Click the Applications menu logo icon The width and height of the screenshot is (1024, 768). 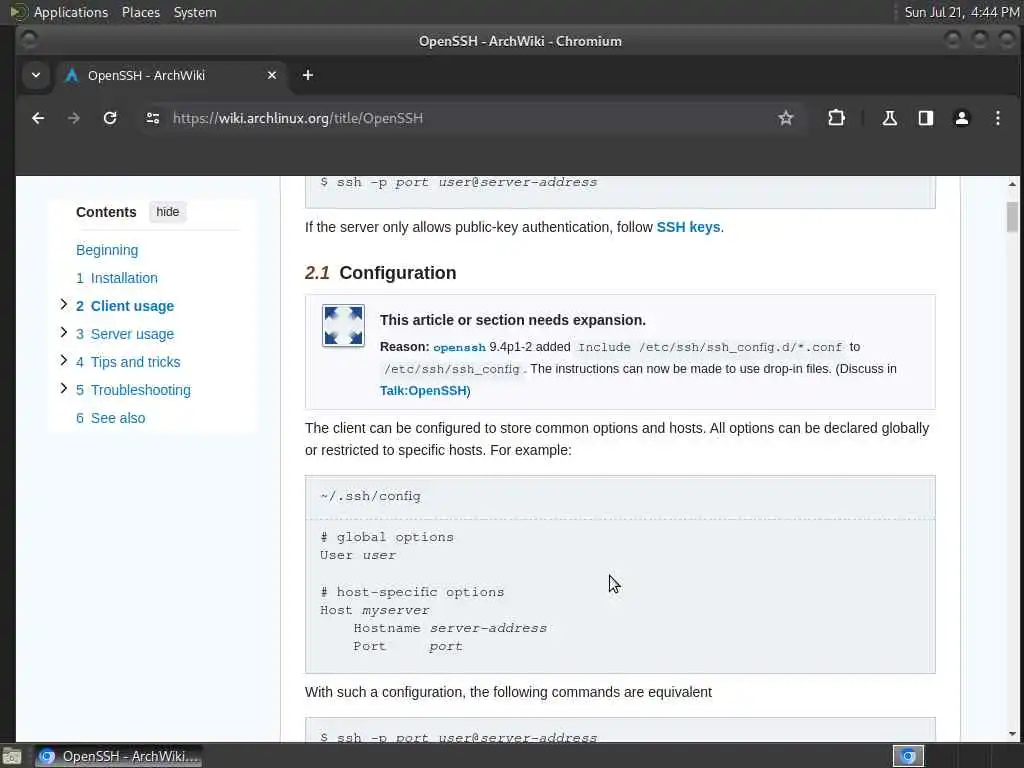(x=18, y=12)
